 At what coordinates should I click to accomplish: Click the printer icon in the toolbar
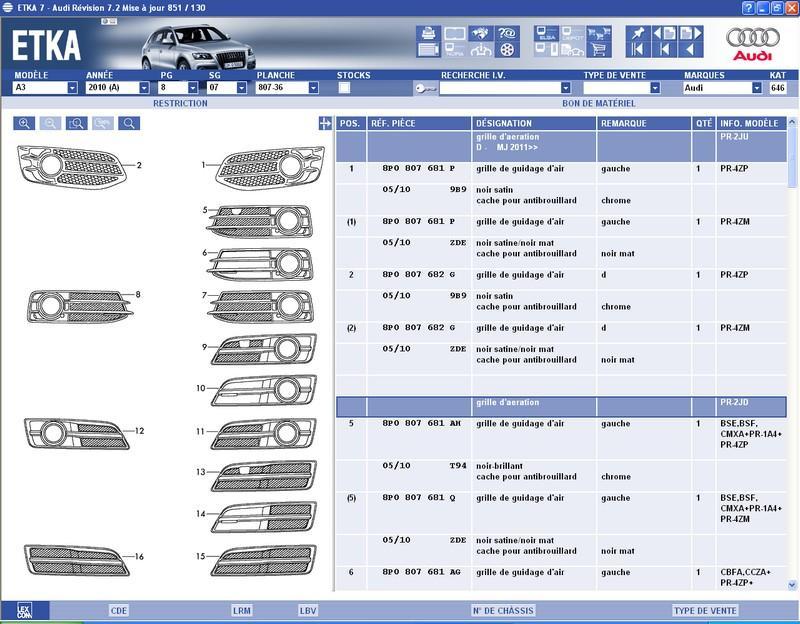coord(428,33)
